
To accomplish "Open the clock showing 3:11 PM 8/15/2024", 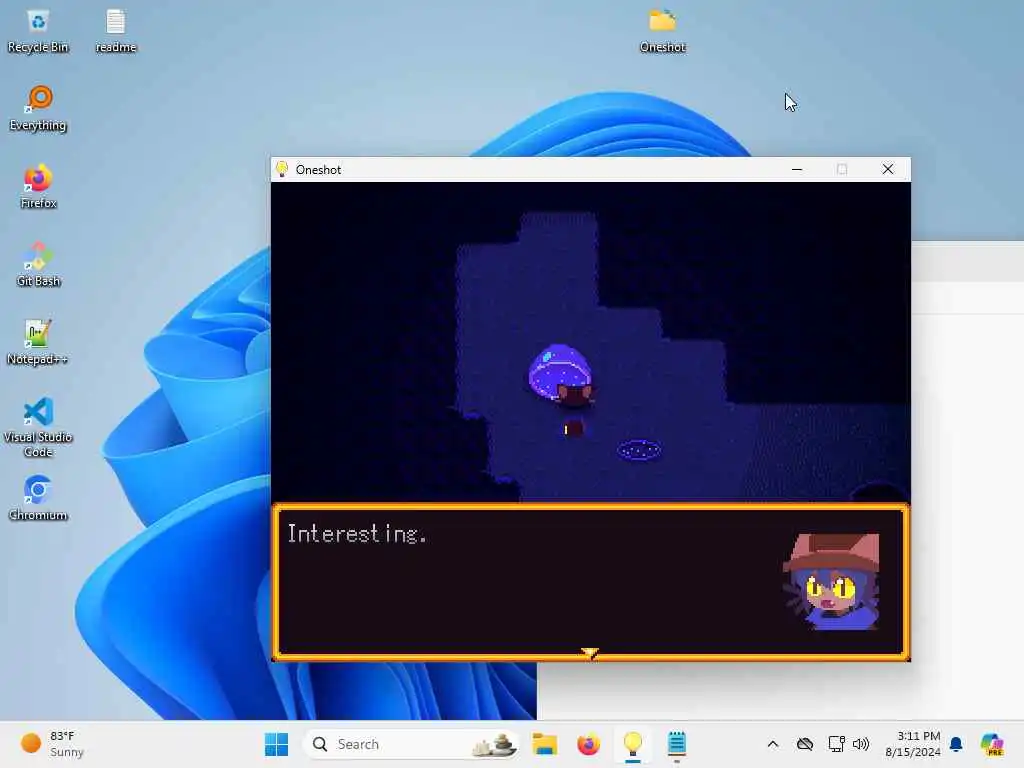I will point(912,744).
